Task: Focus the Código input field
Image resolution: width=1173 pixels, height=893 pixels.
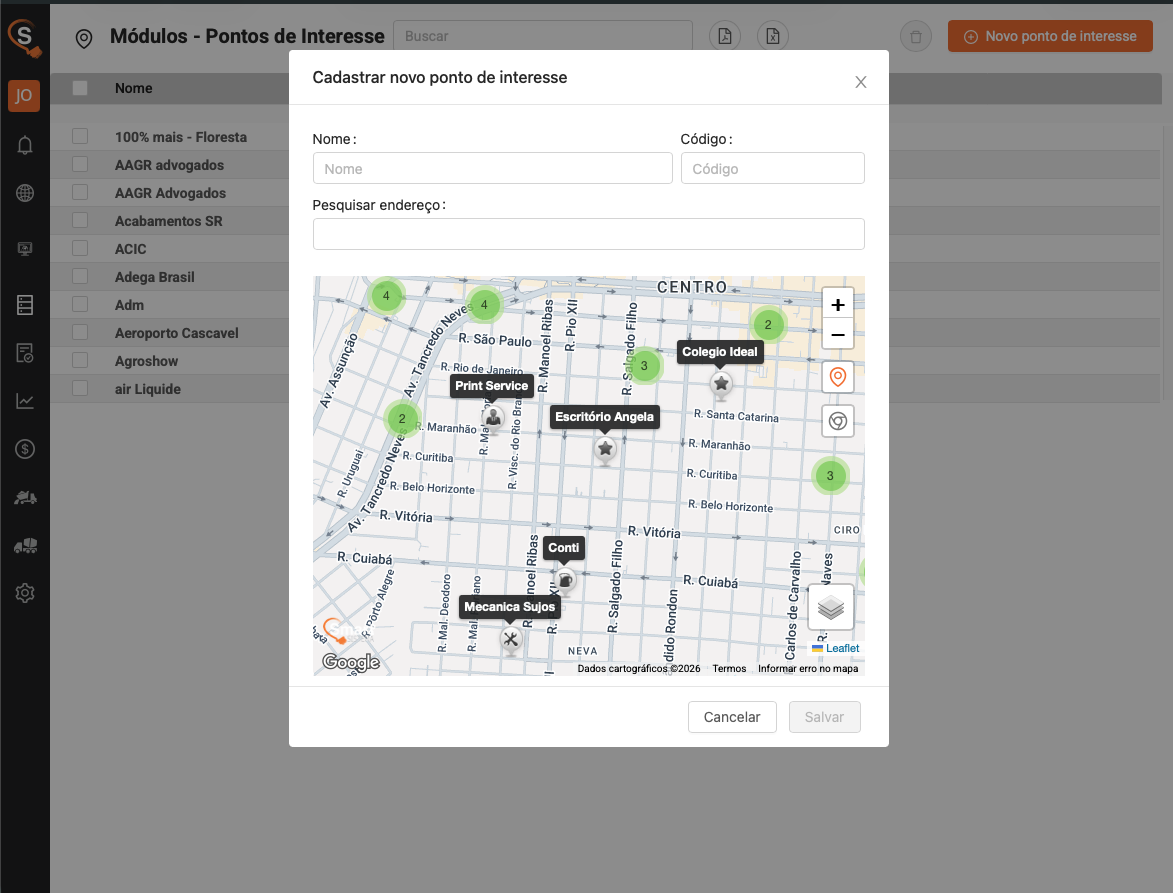Action: point(773,168)
